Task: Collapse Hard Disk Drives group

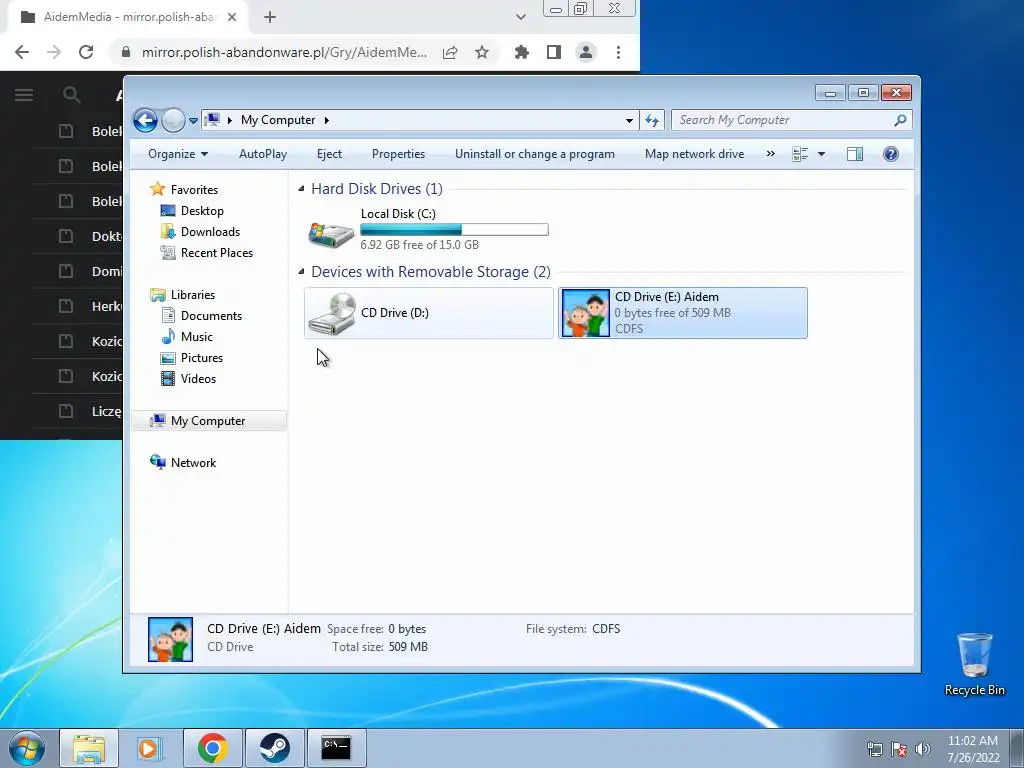Action: [x=301, y=189]
